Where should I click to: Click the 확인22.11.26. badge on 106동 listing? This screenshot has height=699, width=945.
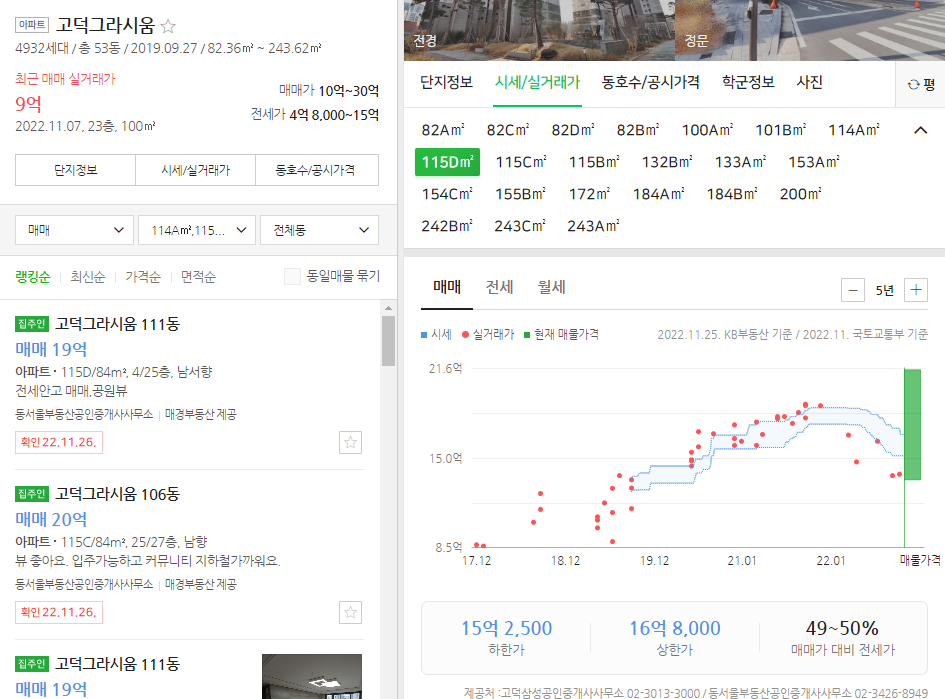coord(59,612)
